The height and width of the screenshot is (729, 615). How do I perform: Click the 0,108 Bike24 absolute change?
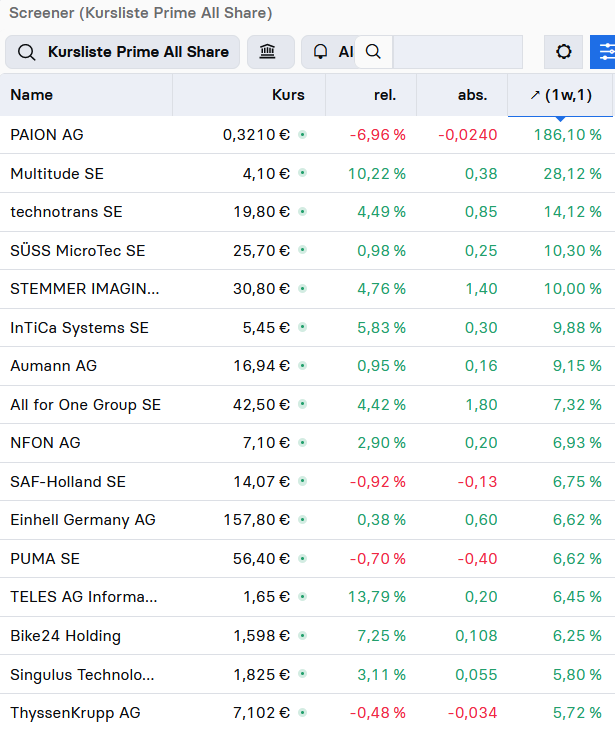[476, 636]
